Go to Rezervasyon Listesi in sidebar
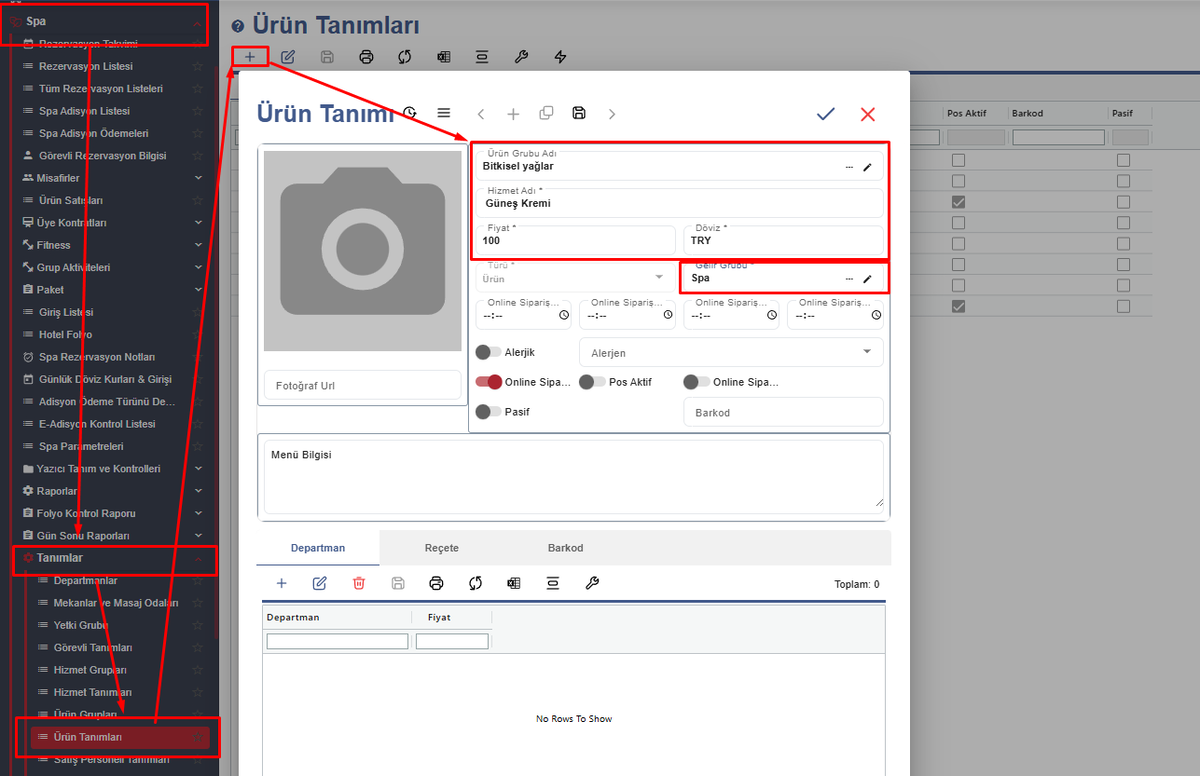The height and width of the screenshot is (776, 1200). click(x=85, y=66)
